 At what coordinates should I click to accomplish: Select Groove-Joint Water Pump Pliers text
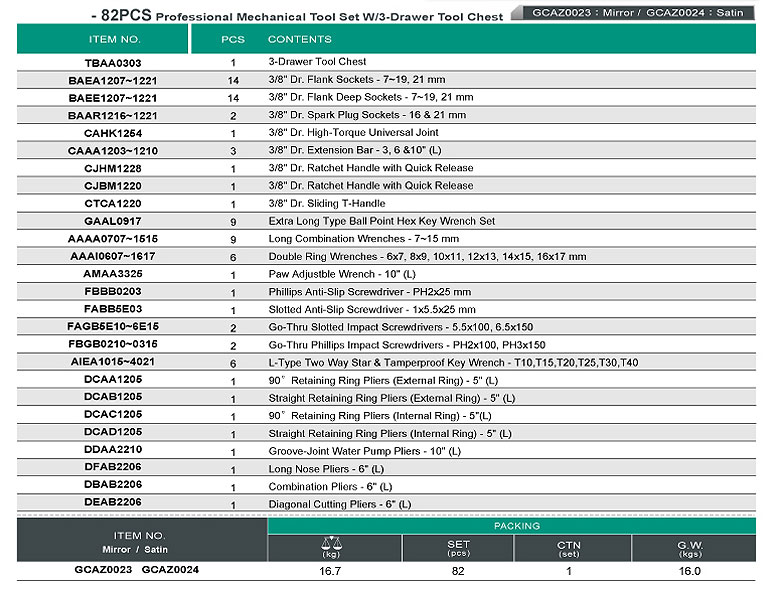click(x=365, y=451)
